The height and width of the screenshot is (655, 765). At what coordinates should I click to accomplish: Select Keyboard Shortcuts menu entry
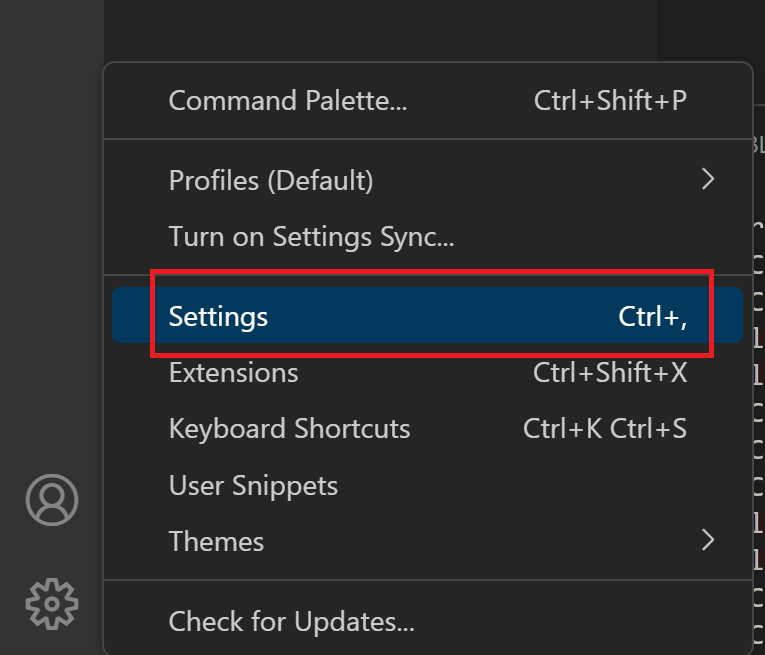[289, 429]
